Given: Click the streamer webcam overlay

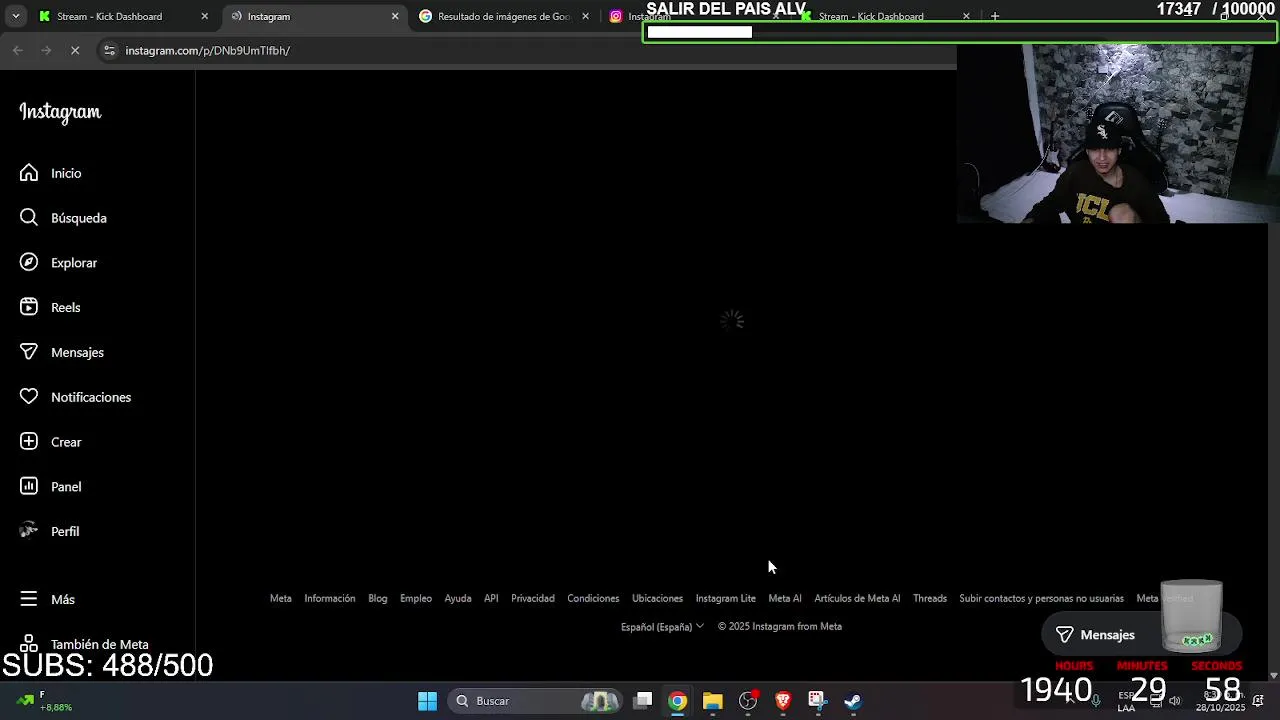Looking at the screenshot, I should (x=1118, y=133).
